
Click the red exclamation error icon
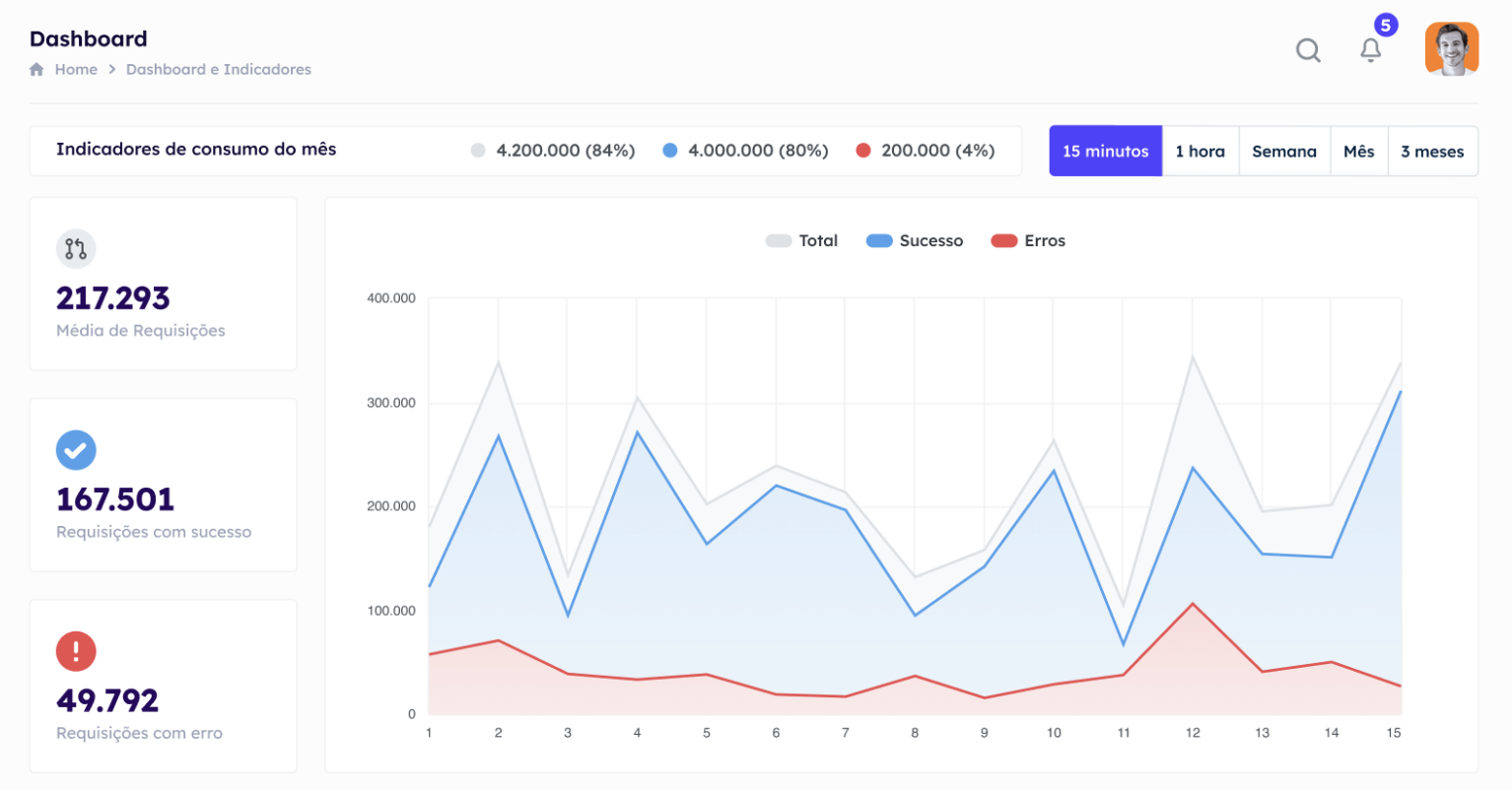point(76,651)
